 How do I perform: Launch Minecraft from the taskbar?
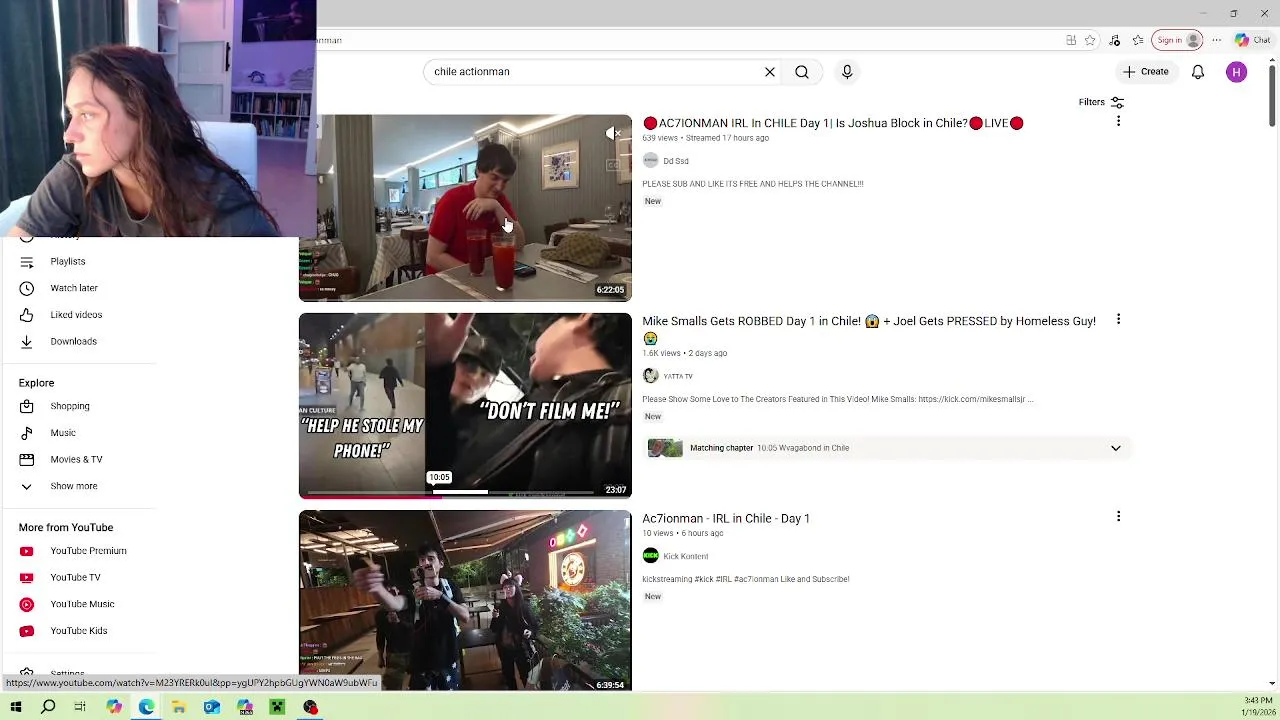point(277,707)
